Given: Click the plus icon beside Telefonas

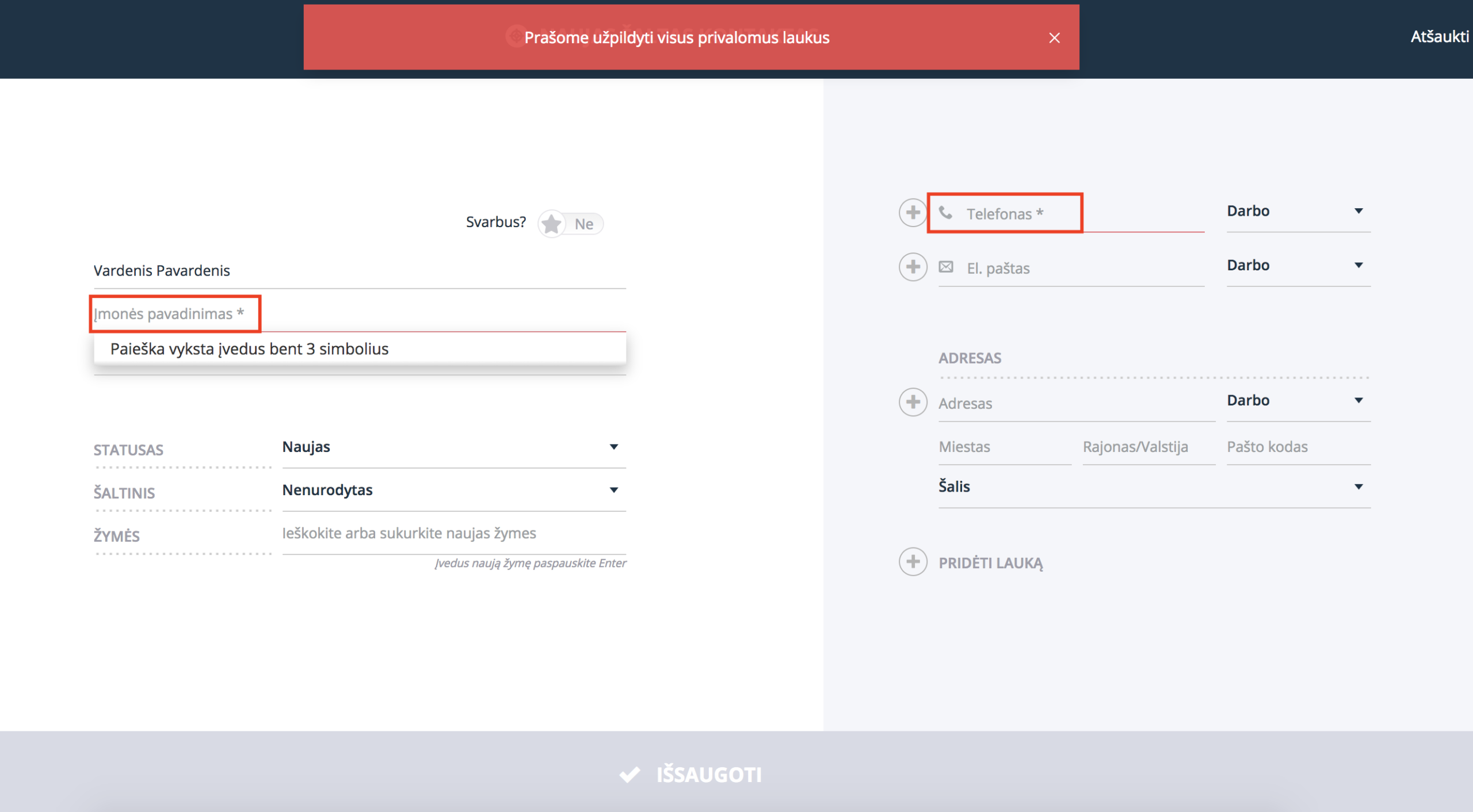Looking at the screenshot, I should [913, 213].
